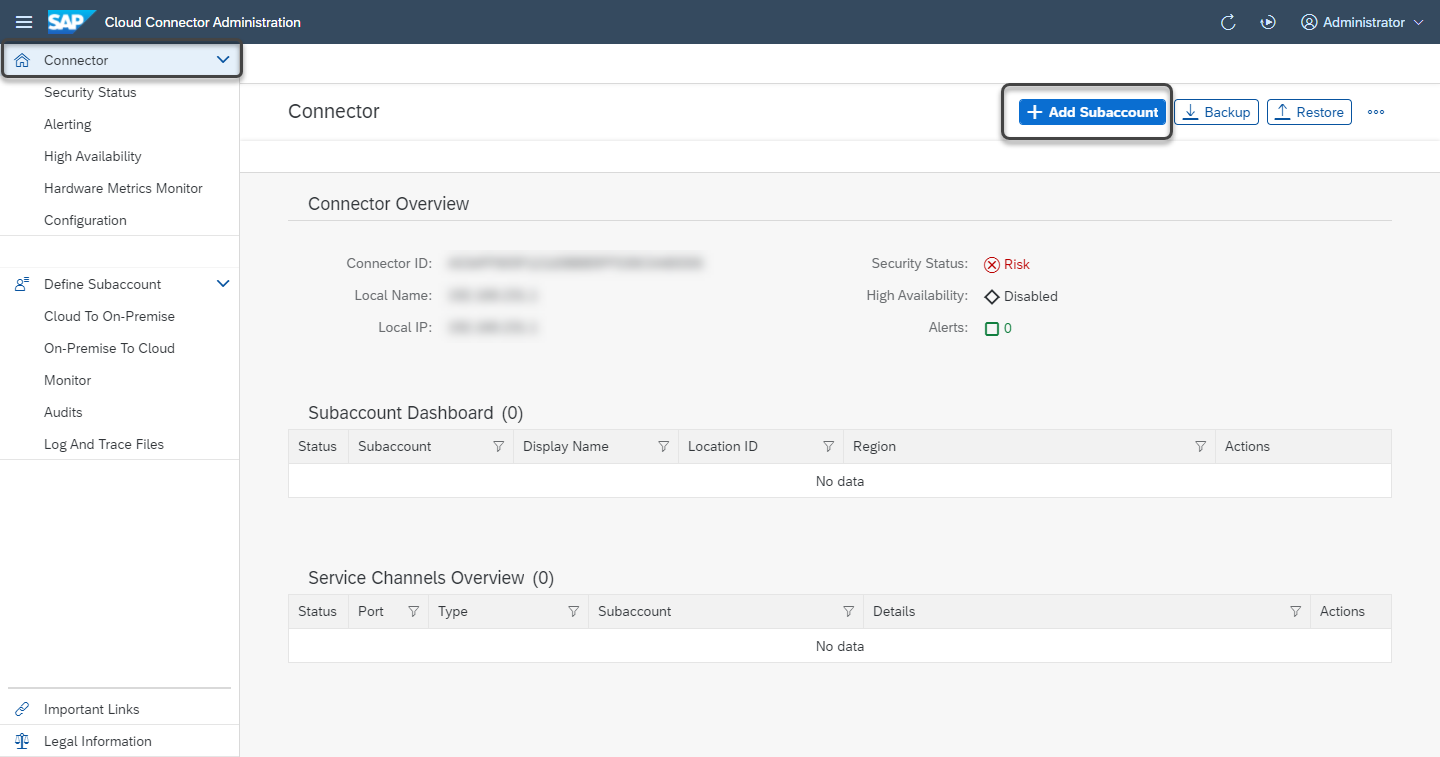Filter Subaccount Dashboard by Region
1440x757 pixels.
click(1200, 447)
